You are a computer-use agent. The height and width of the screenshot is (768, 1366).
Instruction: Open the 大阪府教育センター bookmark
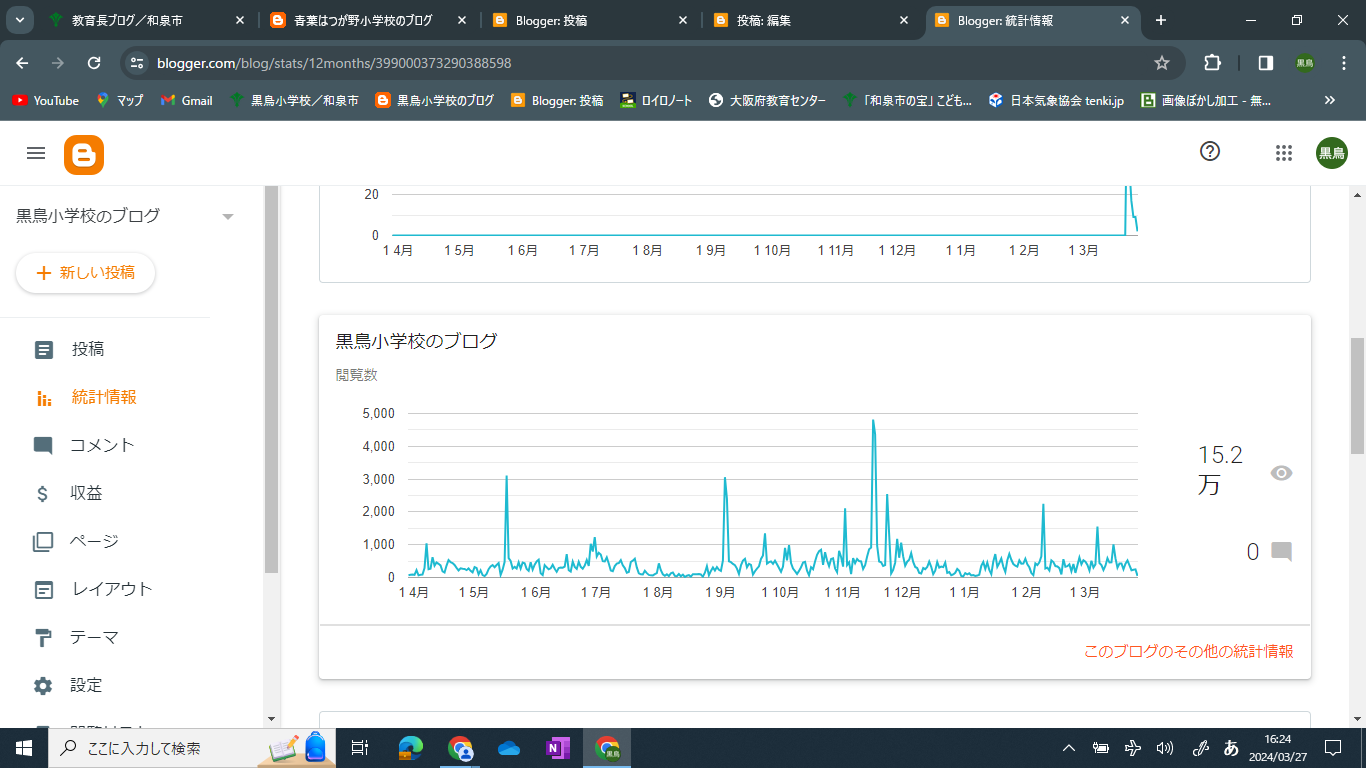767,100
